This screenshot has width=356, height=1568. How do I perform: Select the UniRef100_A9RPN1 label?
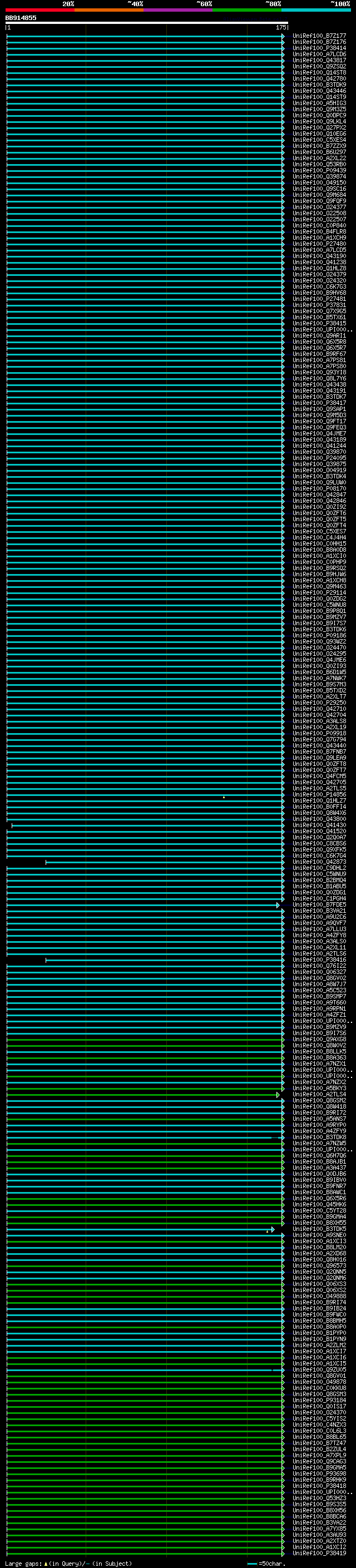pos(319,1008)
